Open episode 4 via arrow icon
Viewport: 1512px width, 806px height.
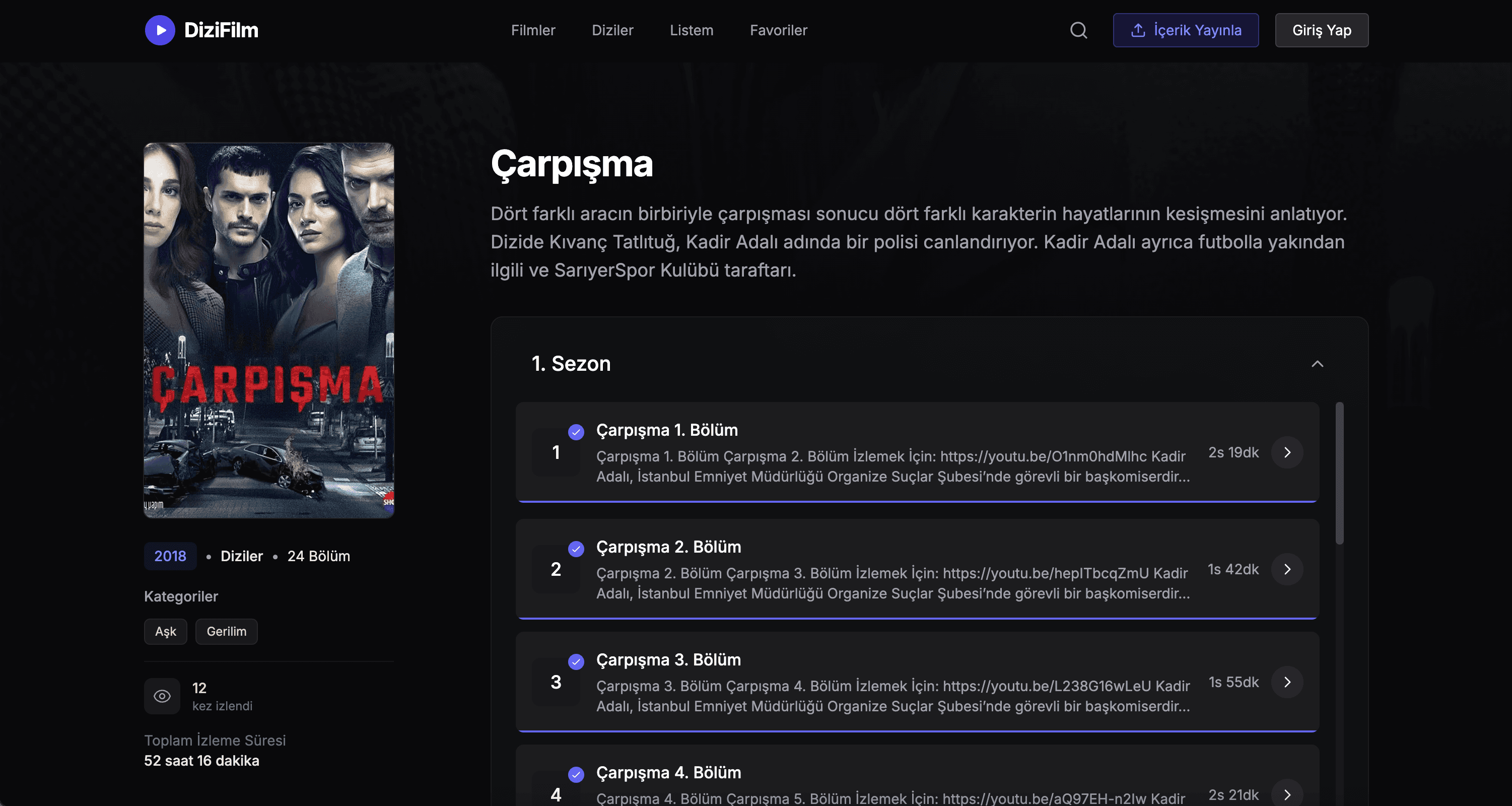(x=1286, y=794)
